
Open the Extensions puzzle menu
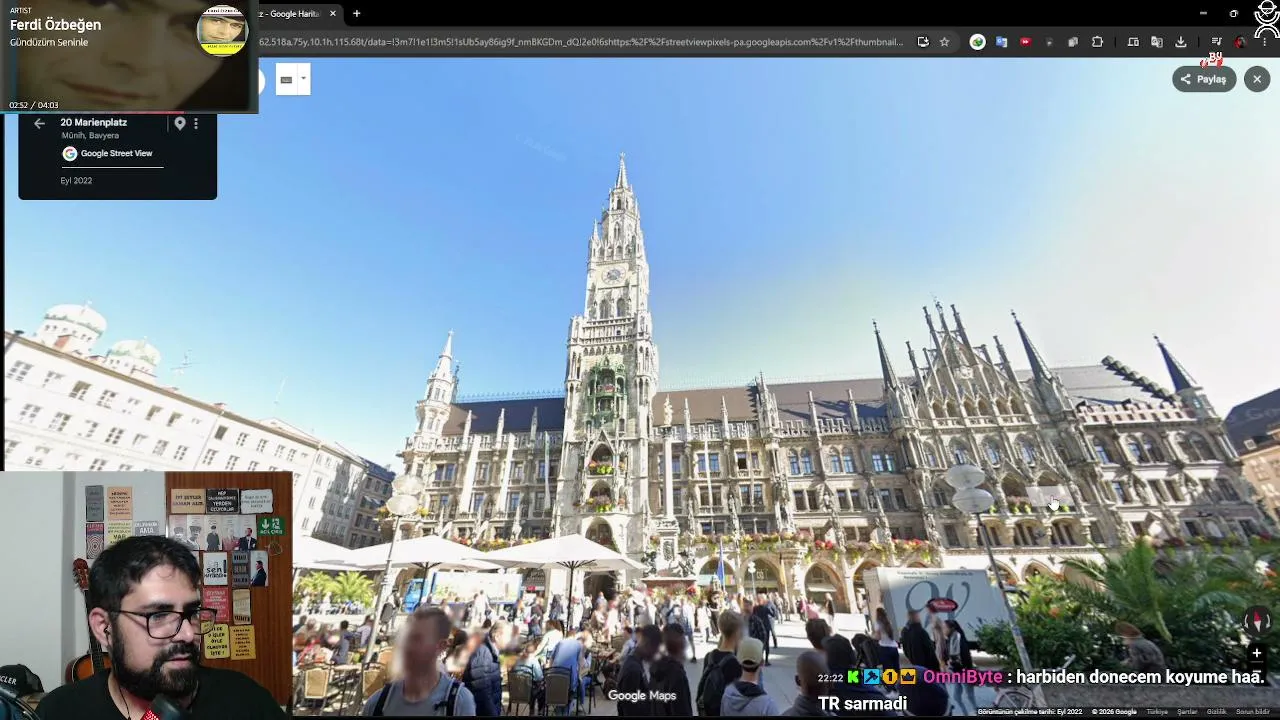tap(1097, 42)
